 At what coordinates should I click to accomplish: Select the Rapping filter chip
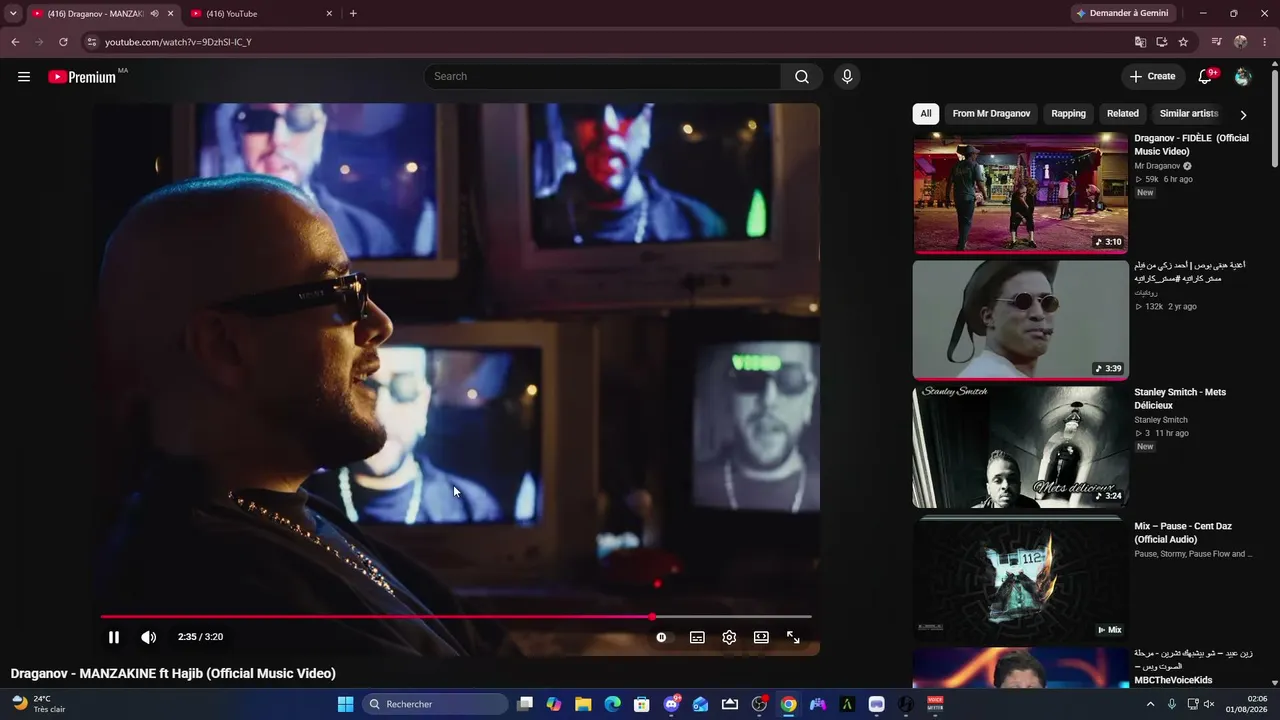coord(1068,113)
